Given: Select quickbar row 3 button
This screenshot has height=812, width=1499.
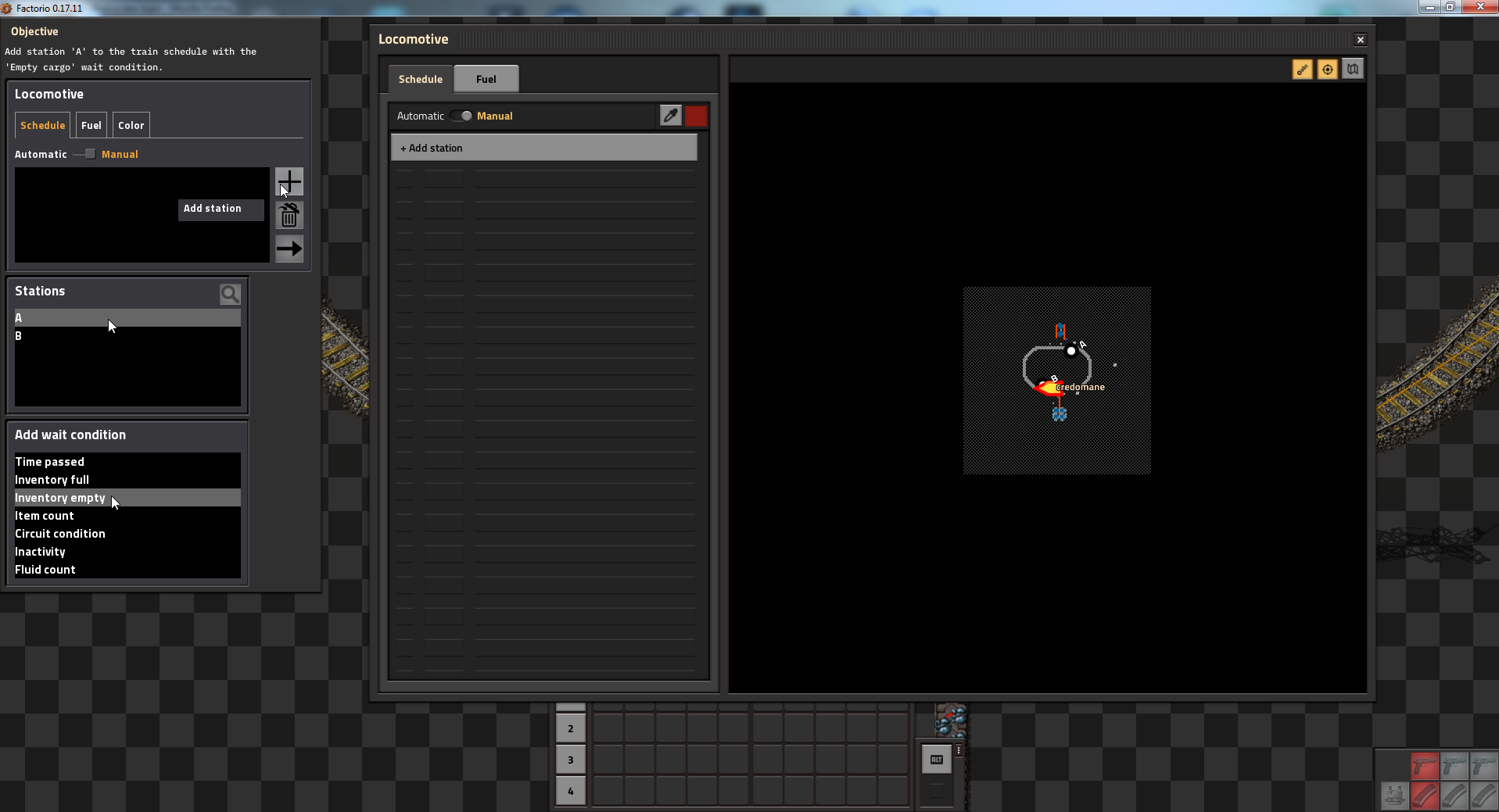Looking at the screenshot, I should 571,760.
